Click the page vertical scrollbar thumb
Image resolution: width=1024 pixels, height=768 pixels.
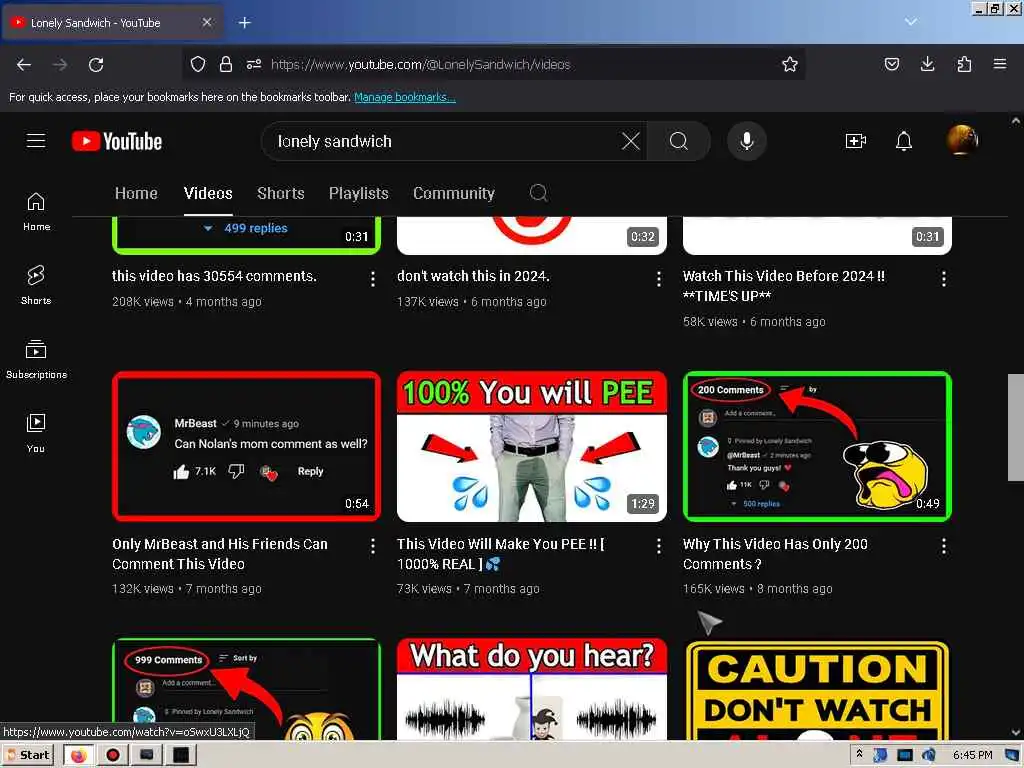tap(1016, 428)
